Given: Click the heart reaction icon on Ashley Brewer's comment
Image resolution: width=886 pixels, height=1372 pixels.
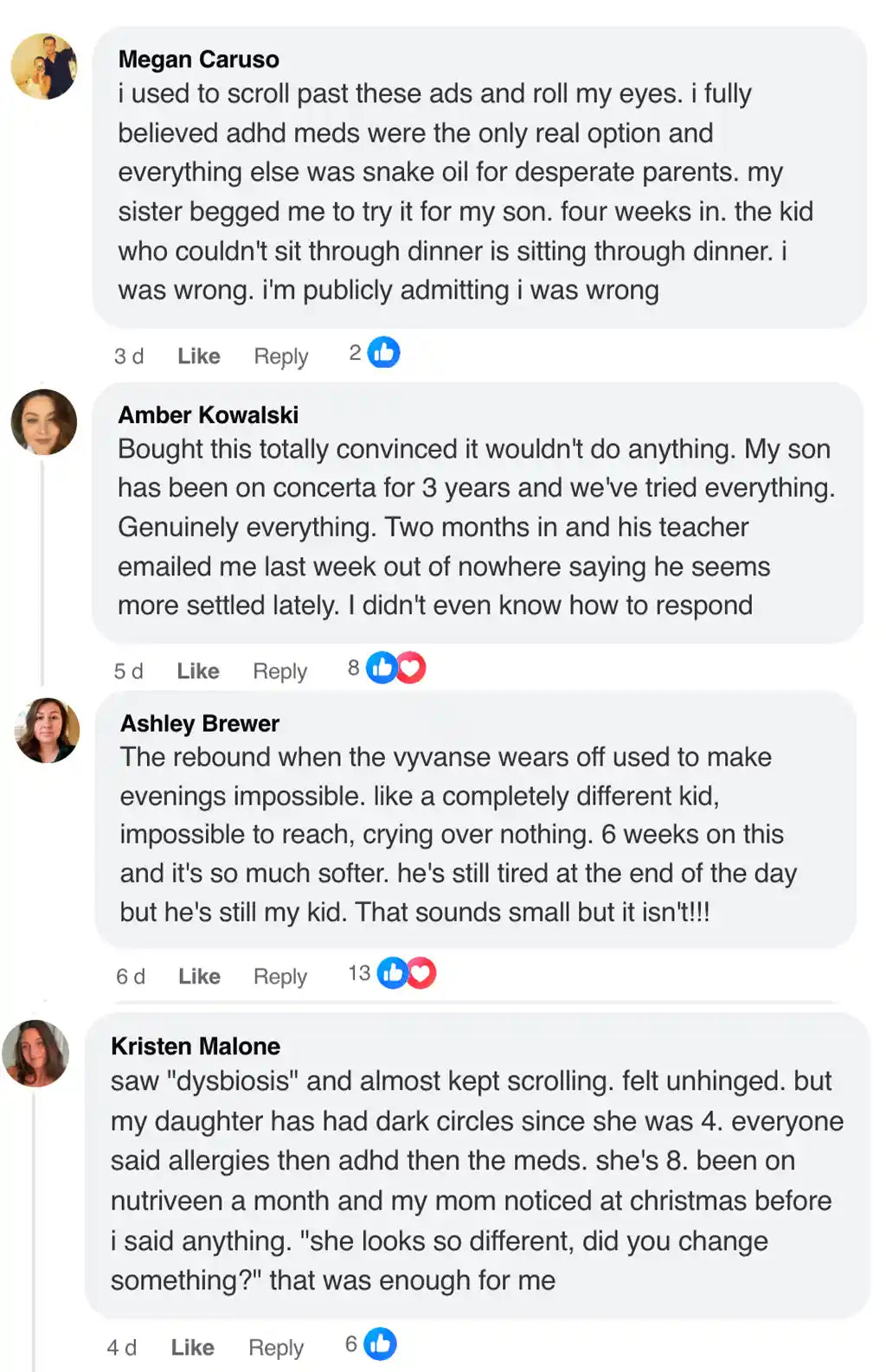Looking at the screenshot, I should [x=421, y=973].
